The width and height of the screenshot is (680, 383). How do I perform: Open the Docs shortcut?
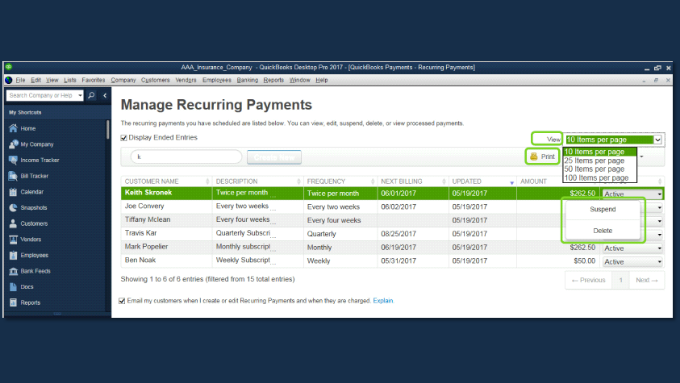[26, 287]
